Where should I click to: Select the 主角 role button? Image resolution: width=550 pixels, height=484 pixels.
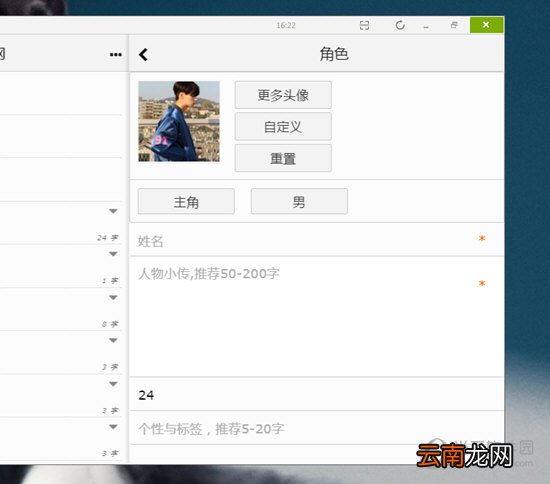coord(186,202)
